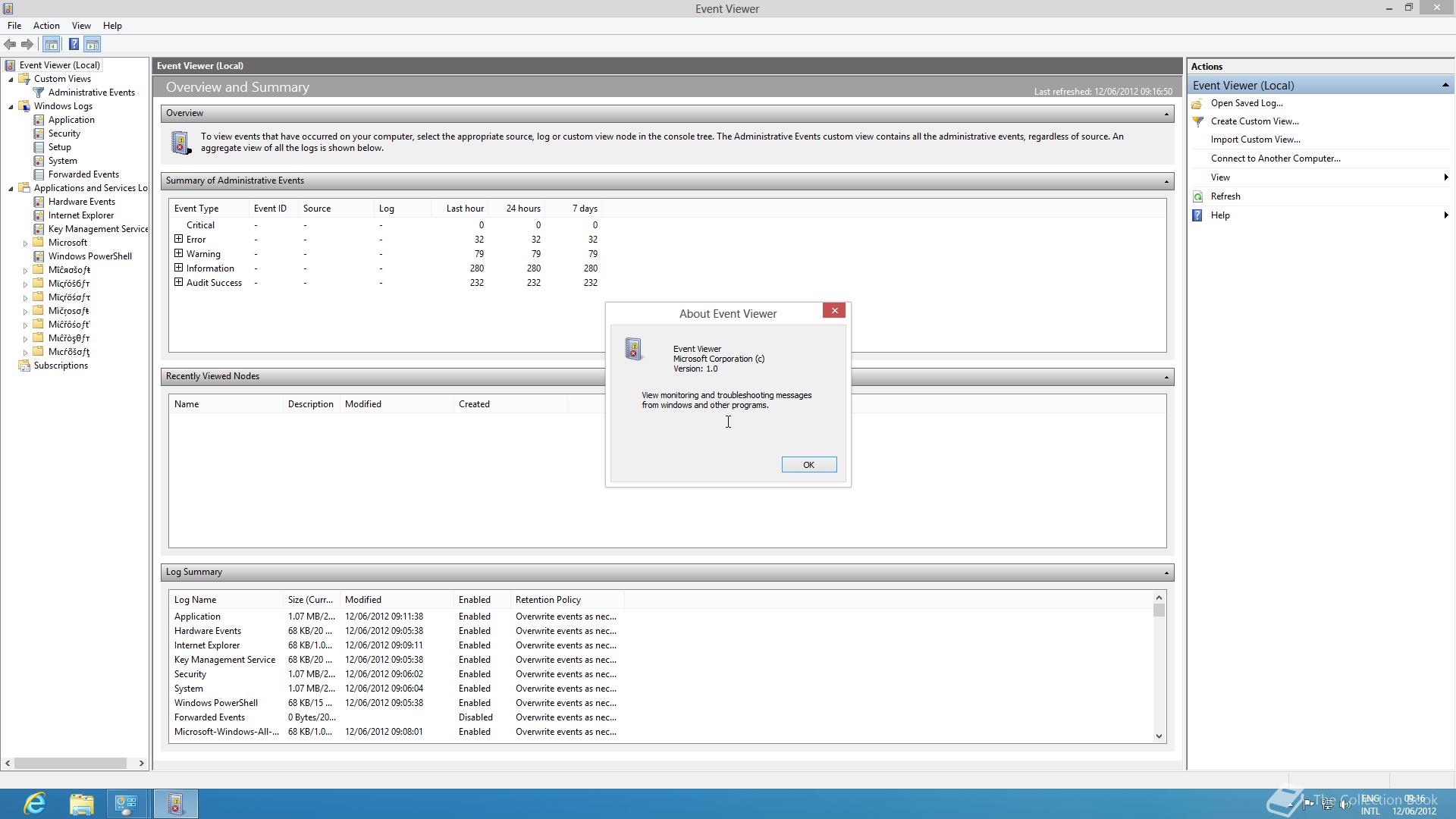The width and height of the screenshot is (1456, 819).
Task: Open the View menu in menu bar
Action: pos(81,26)
